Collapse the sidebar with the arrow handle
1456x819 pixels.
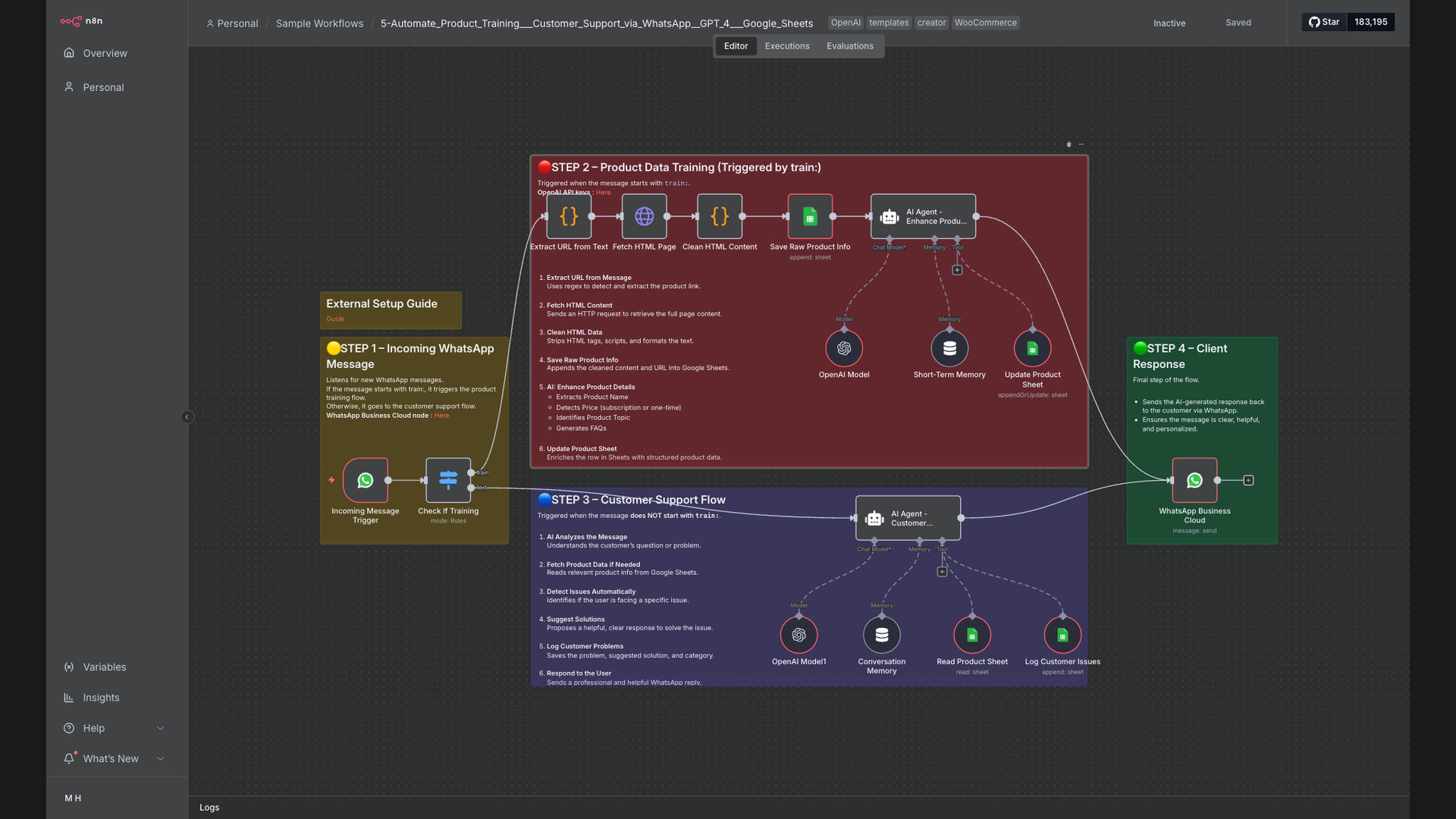point(187,417)
